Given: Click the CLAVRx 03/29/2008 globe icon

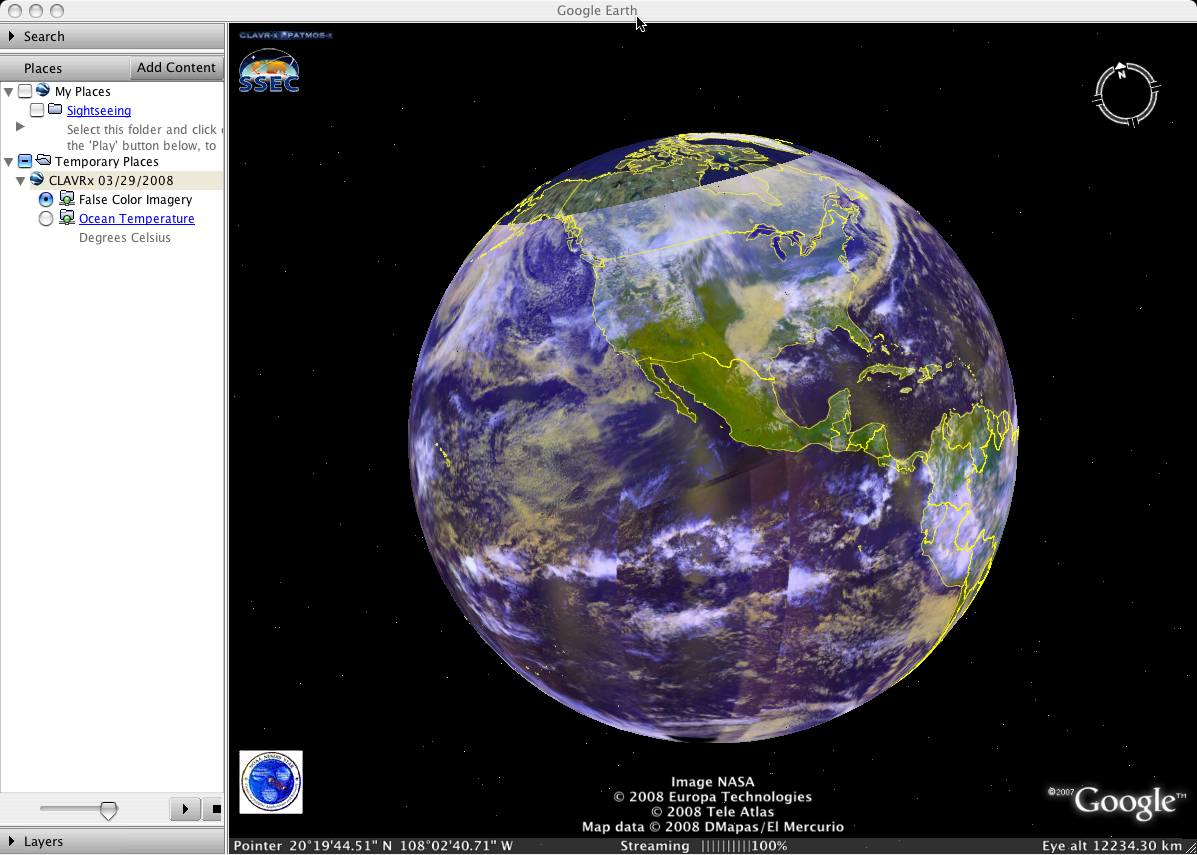Looking at the screenshot, I should click(x=37, y=179).
